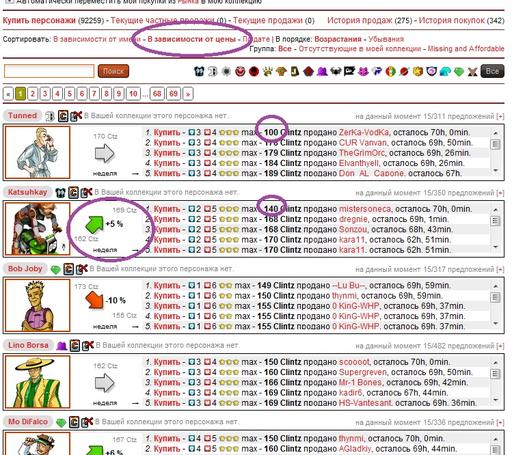The image size is (512, 455).
Task: Filter by the black pirate flag clan icon
Action: pos(349,71)
